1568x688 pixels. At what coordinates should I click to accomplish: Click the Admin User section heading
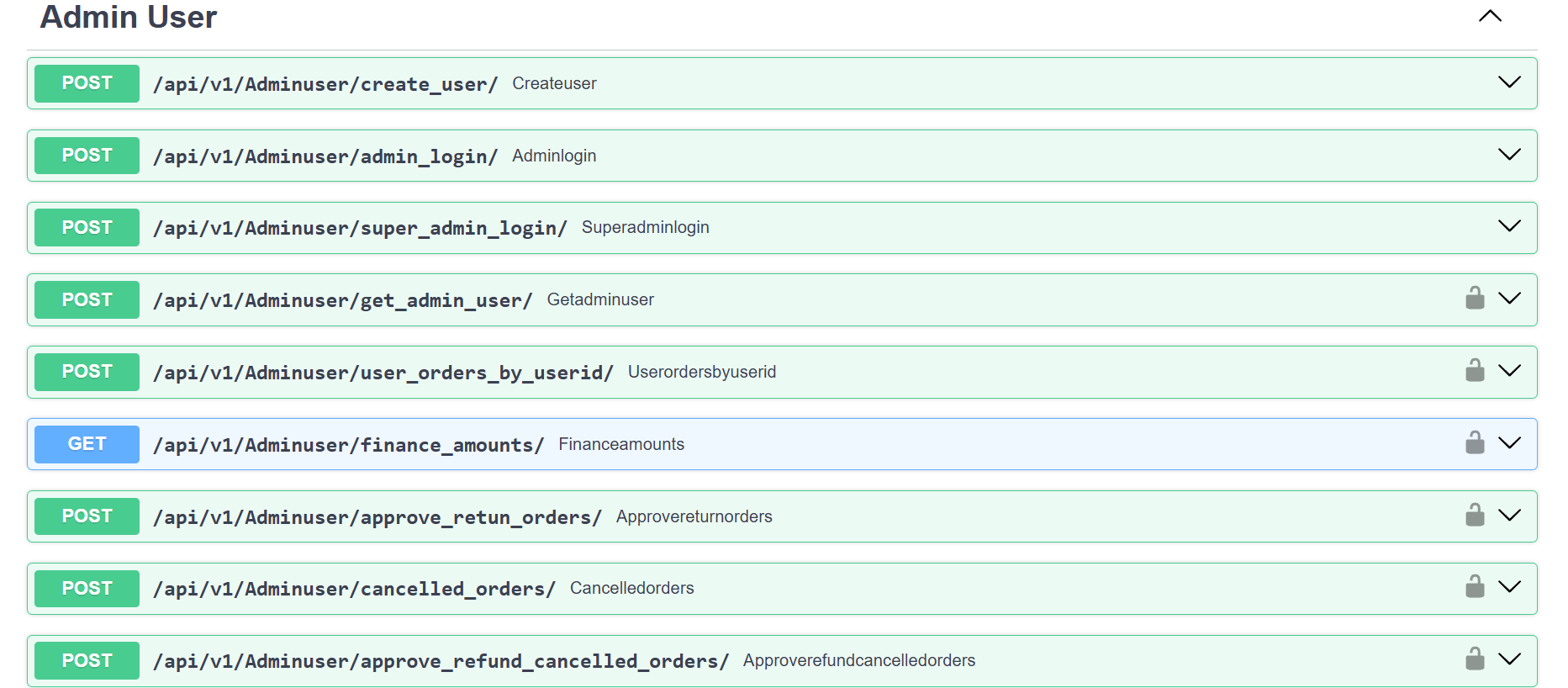129,17
